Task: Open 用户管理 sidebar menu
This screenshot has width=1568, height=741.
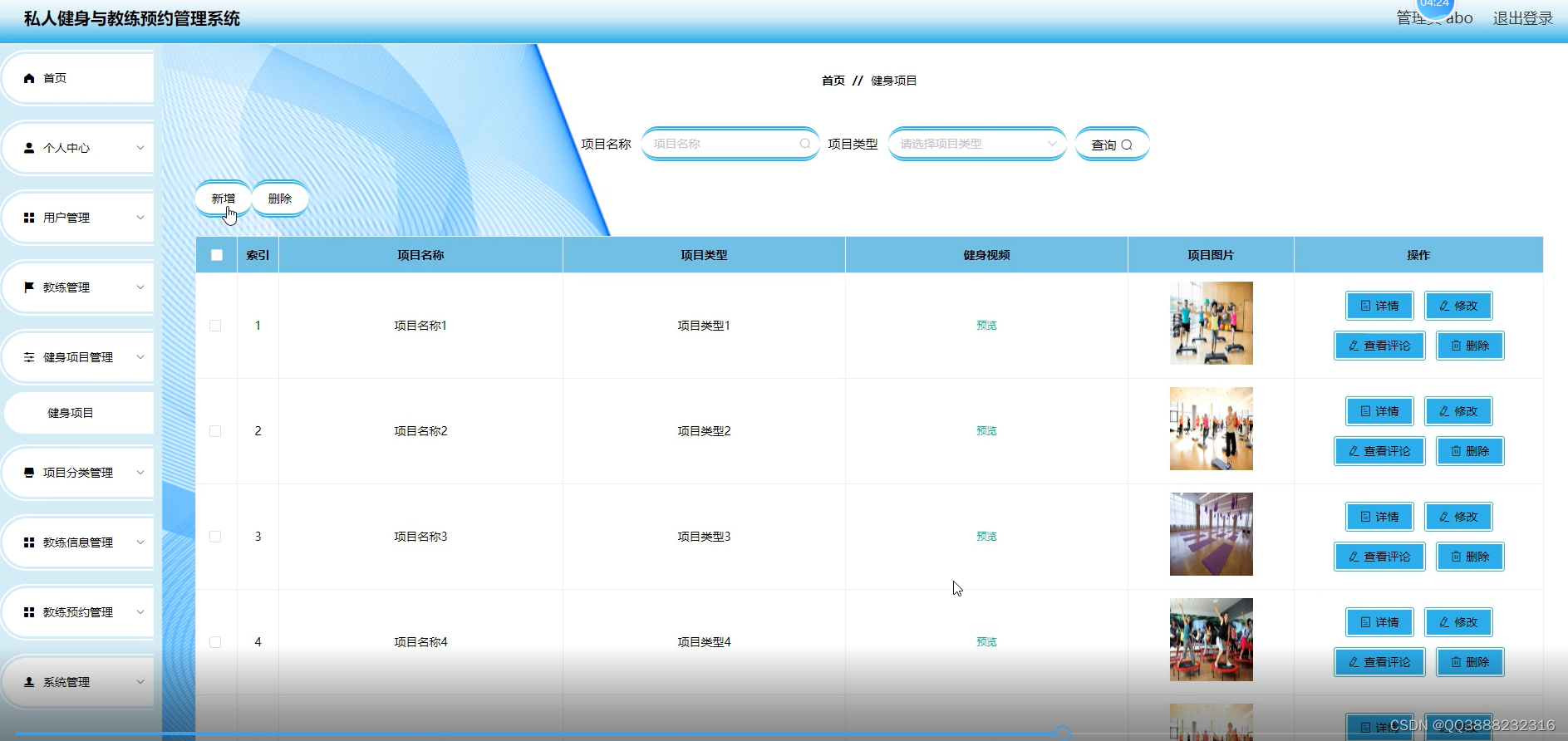Action: coord(78,218)
